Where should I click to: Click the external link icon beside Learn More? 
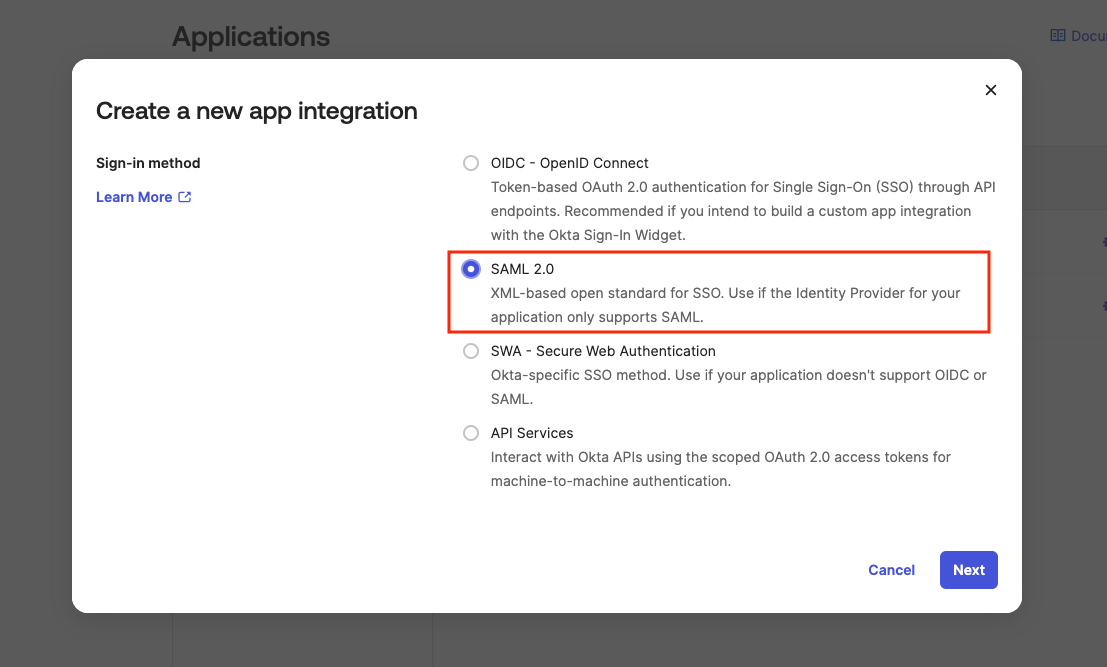(x=185, y=197)
